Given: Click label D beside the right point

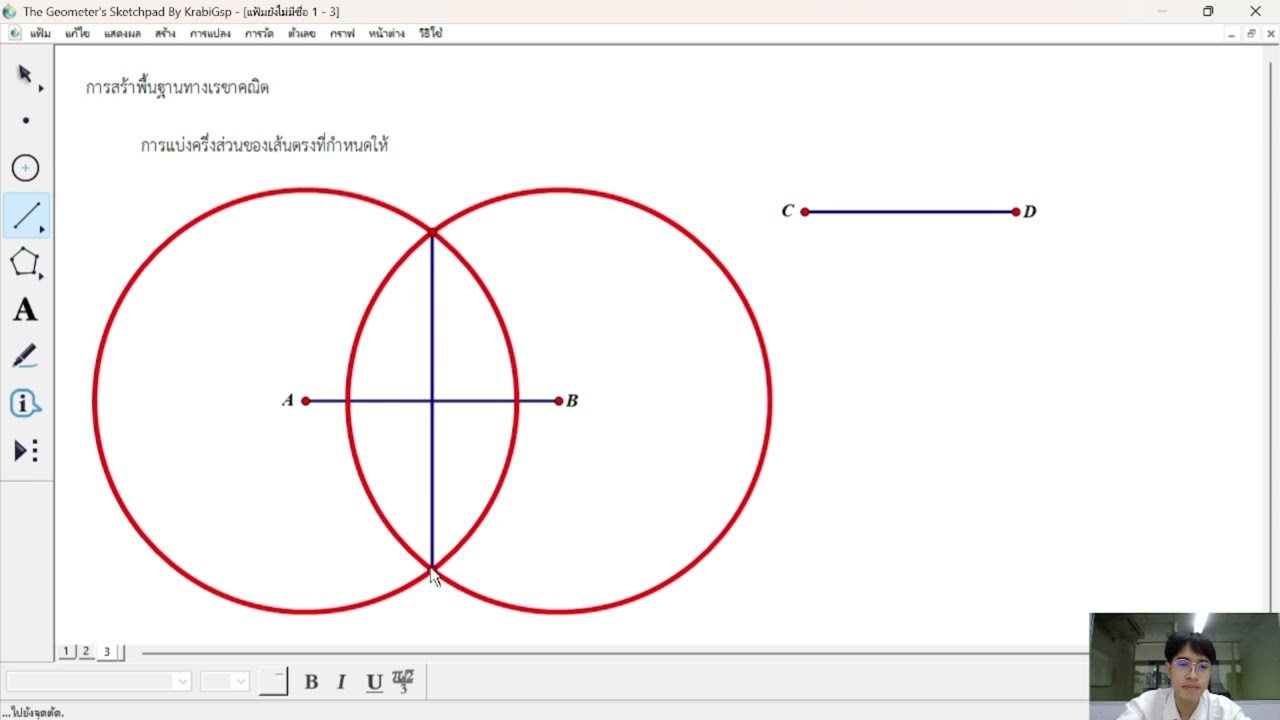Looking at the screenshot, I should point(1030,212).
